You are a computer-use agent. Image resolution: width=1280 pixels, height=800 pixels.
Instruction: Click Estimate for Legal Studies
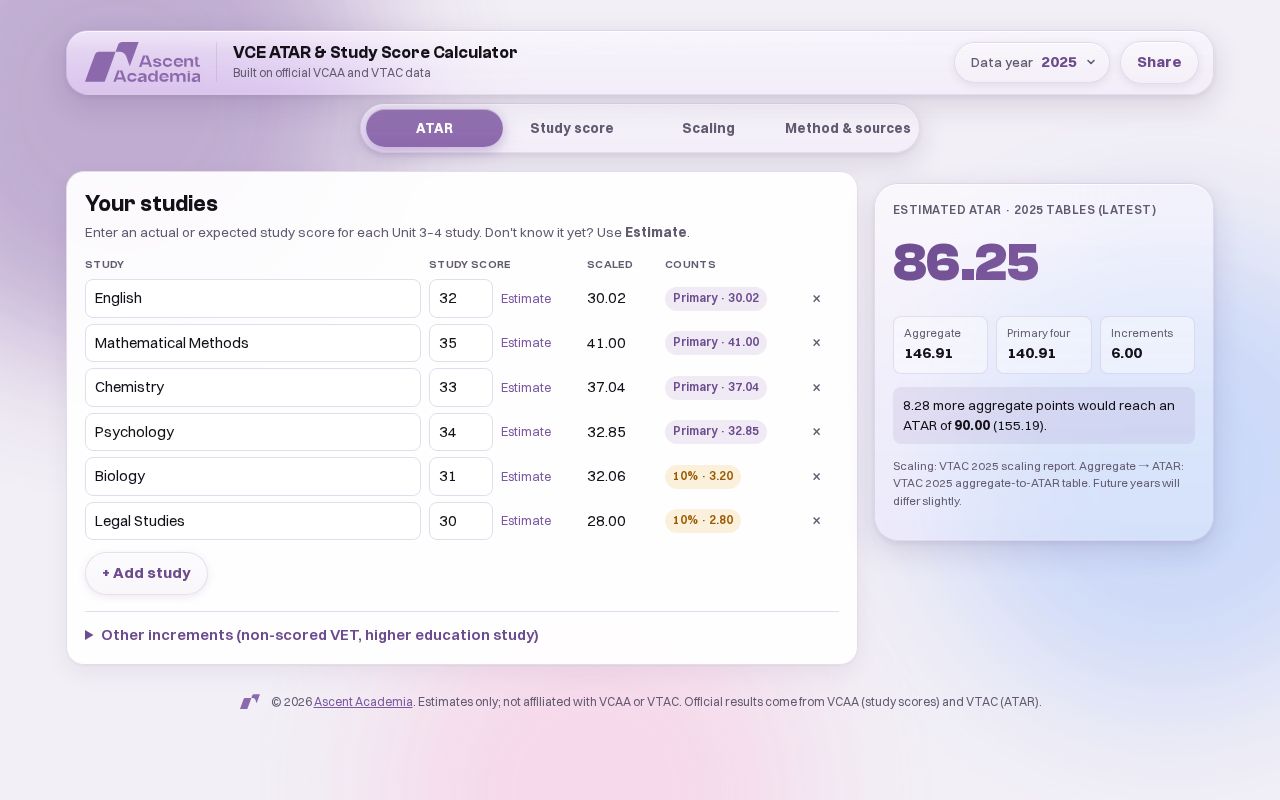(x=526, y=521)
